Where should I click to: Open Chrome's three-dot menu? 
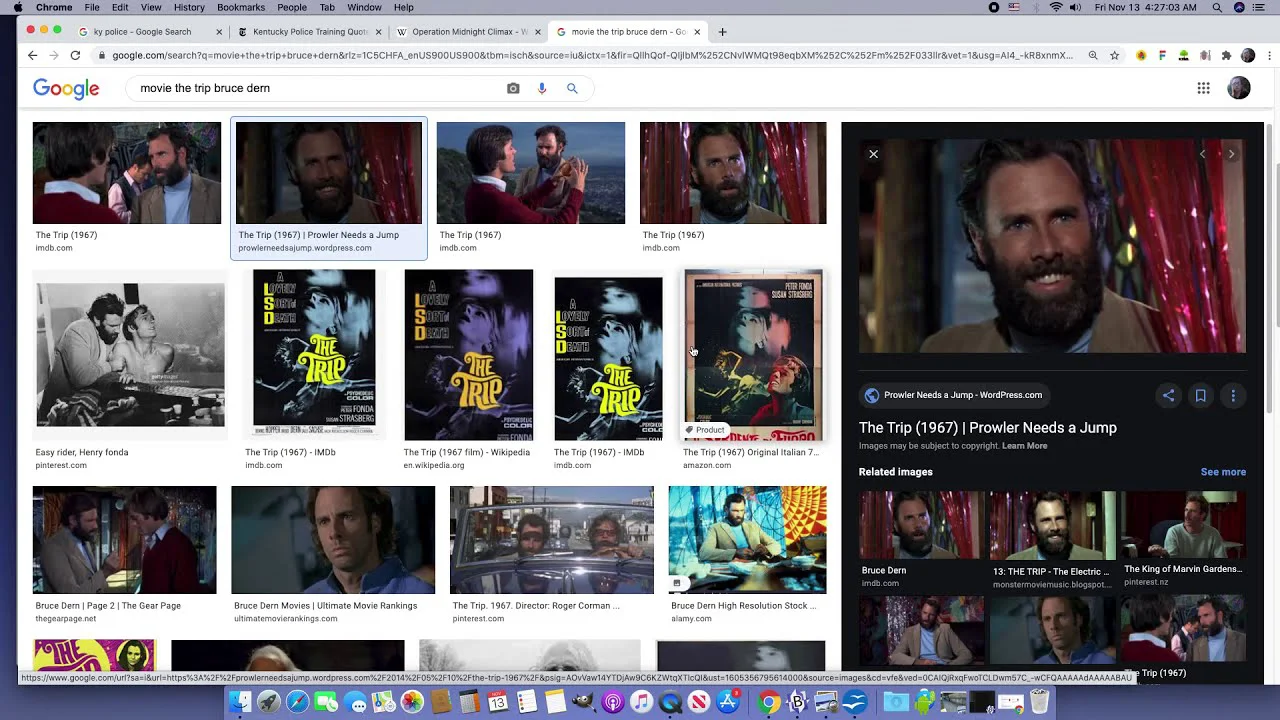tap(1269, 55)
